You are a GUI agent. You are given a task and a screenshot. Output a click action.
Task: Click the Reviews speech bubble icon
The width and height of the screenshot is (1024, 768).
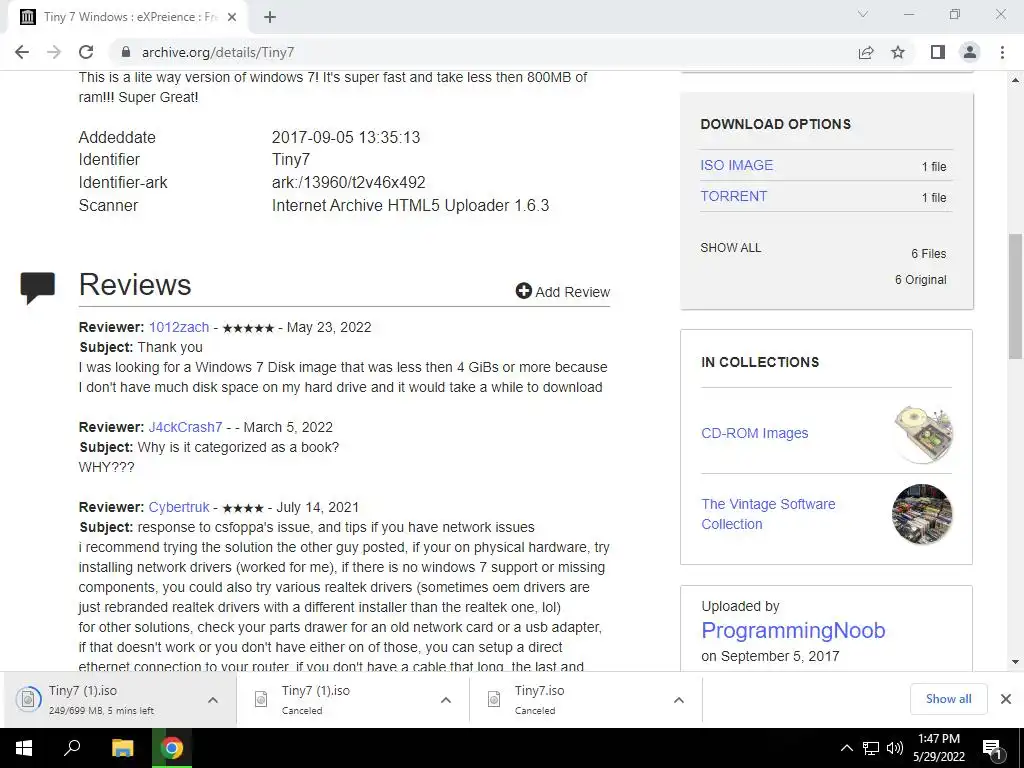click(37, 288)
